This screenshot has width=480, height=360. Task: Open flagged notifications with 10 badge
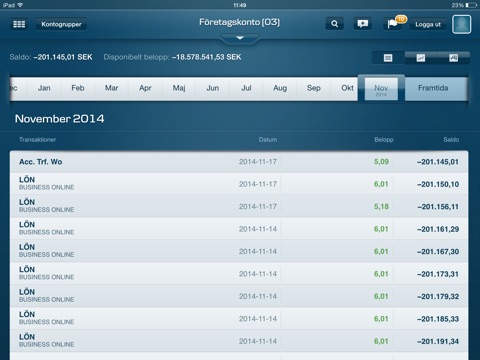pos(394,24)
